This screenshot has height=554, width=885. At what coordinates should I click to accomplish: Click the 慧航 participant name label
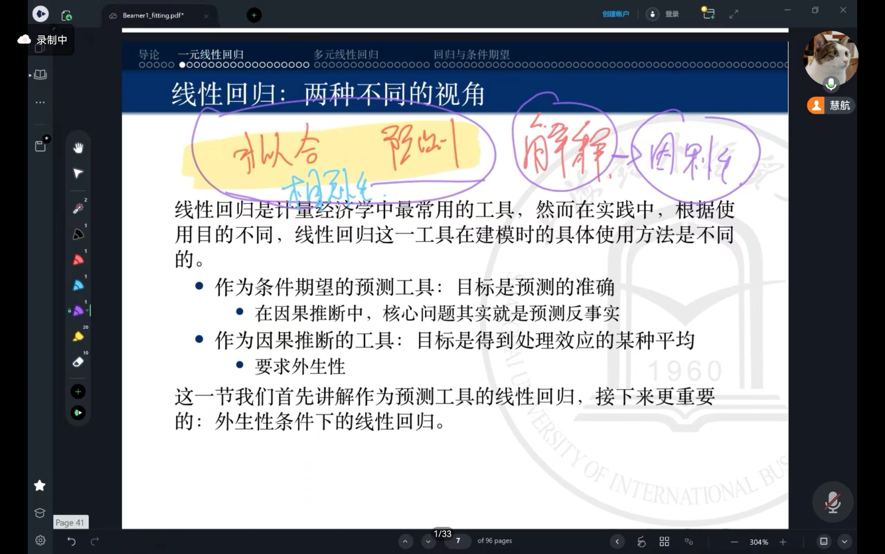coord(839,105)
